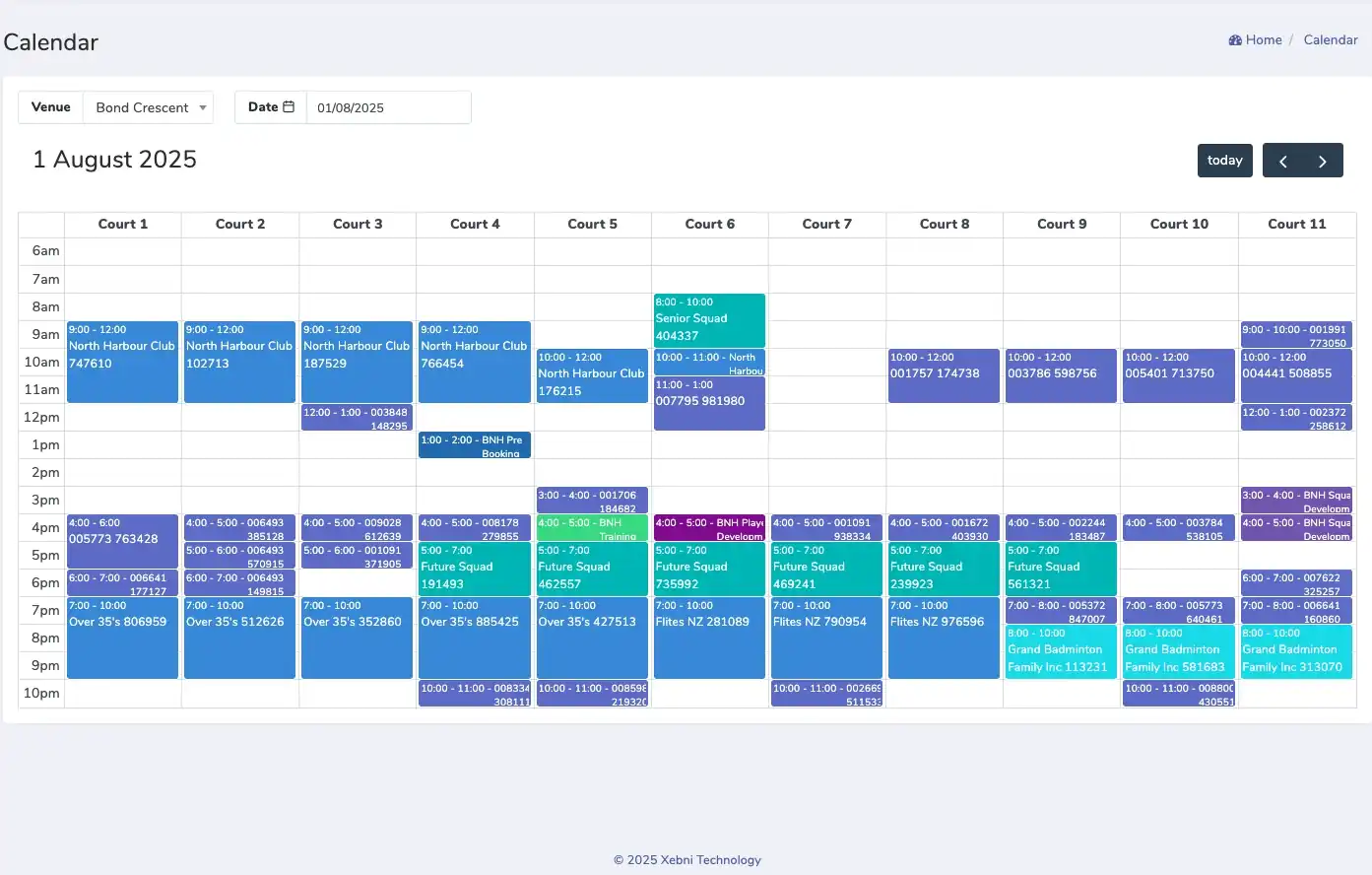Open Over 35's 806959 evening booking
The width and height of the screenshot is (1372, 875).
(x=122, y=637)
